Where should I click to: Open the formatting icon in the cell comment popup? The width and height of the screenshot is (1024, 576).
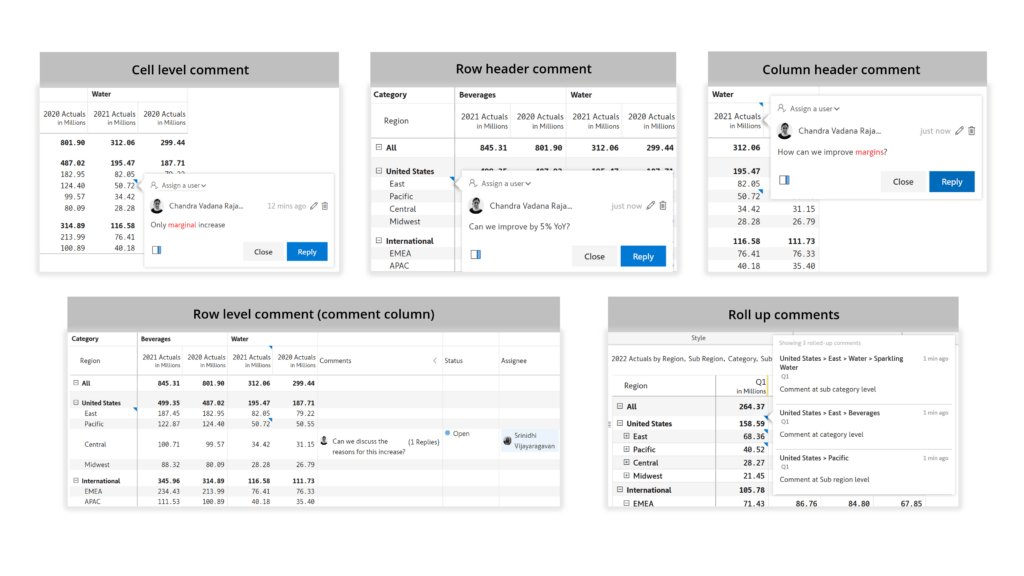point(158,250)
